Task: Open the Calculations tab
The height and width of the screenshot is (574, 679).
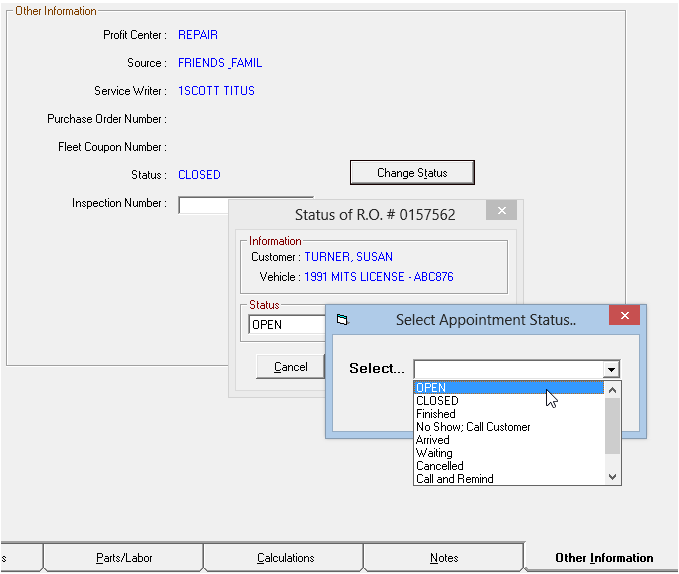Action: (285, 558)
